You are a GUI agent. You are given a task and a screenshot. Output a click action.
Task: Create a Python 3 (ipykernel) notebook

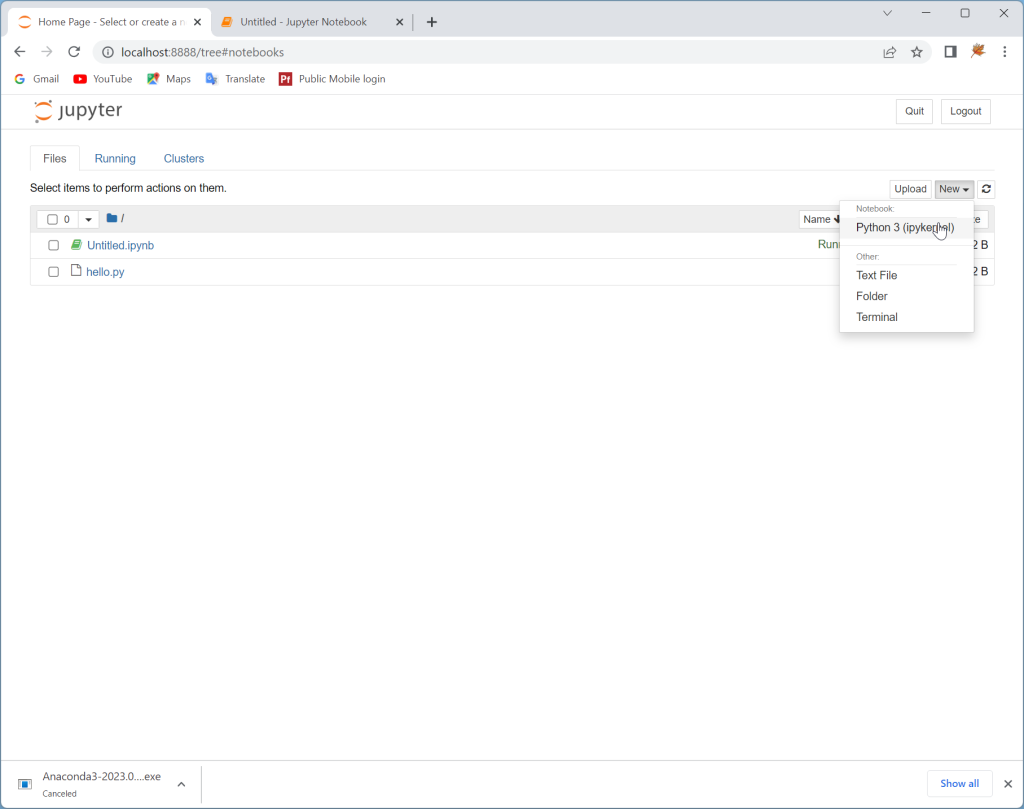(x=905, y=227)
